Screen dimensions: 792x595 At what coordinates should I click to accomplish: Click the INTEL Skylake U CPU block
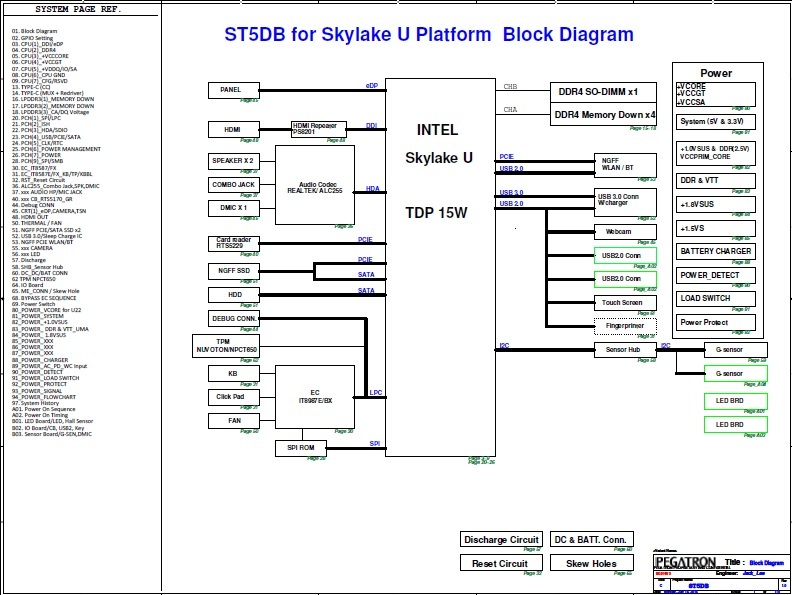tap(440, 267)
